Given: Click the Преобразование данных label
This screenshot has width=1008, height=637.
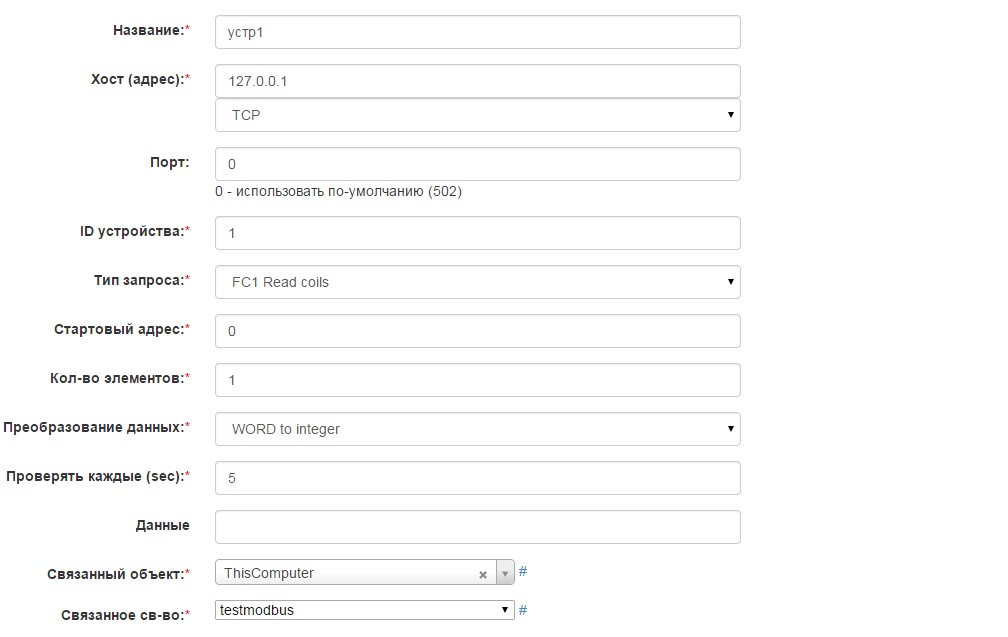Looking at the screenshot, I should (94, 428).
